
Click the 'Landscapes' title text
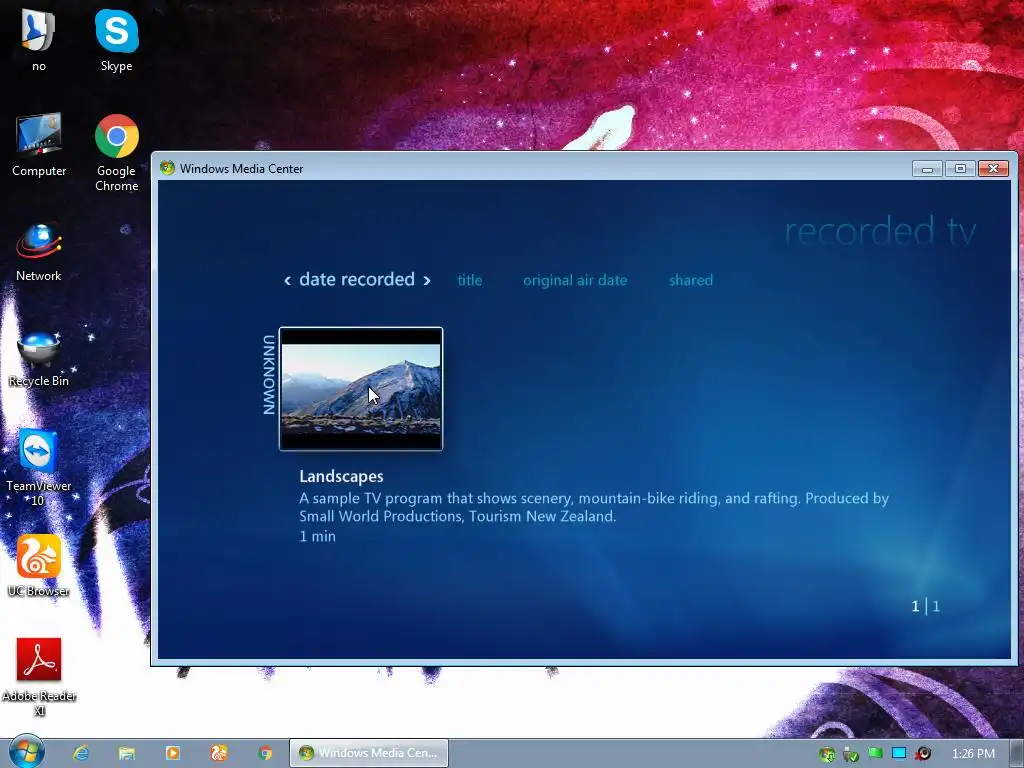(x=341, y=476)
